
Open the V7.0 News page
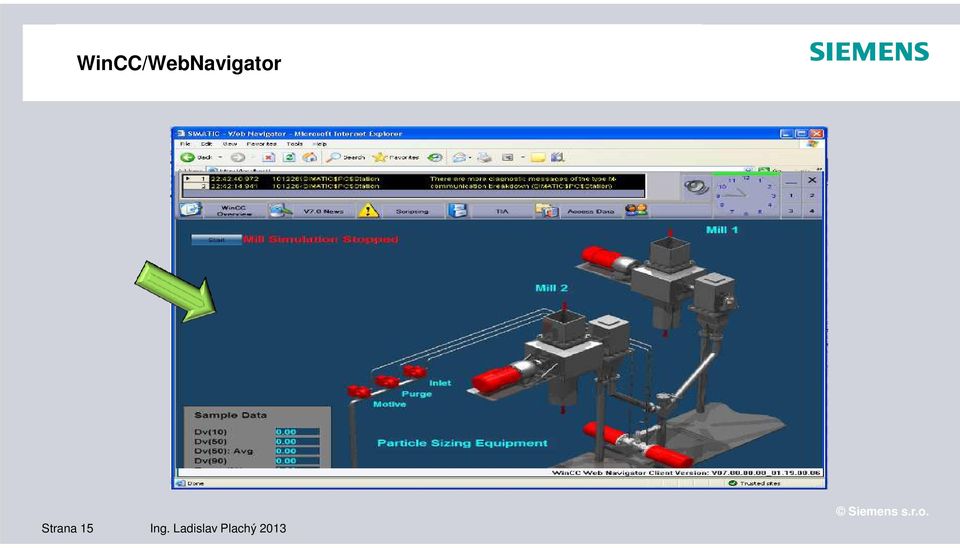(x=323, y=211)
